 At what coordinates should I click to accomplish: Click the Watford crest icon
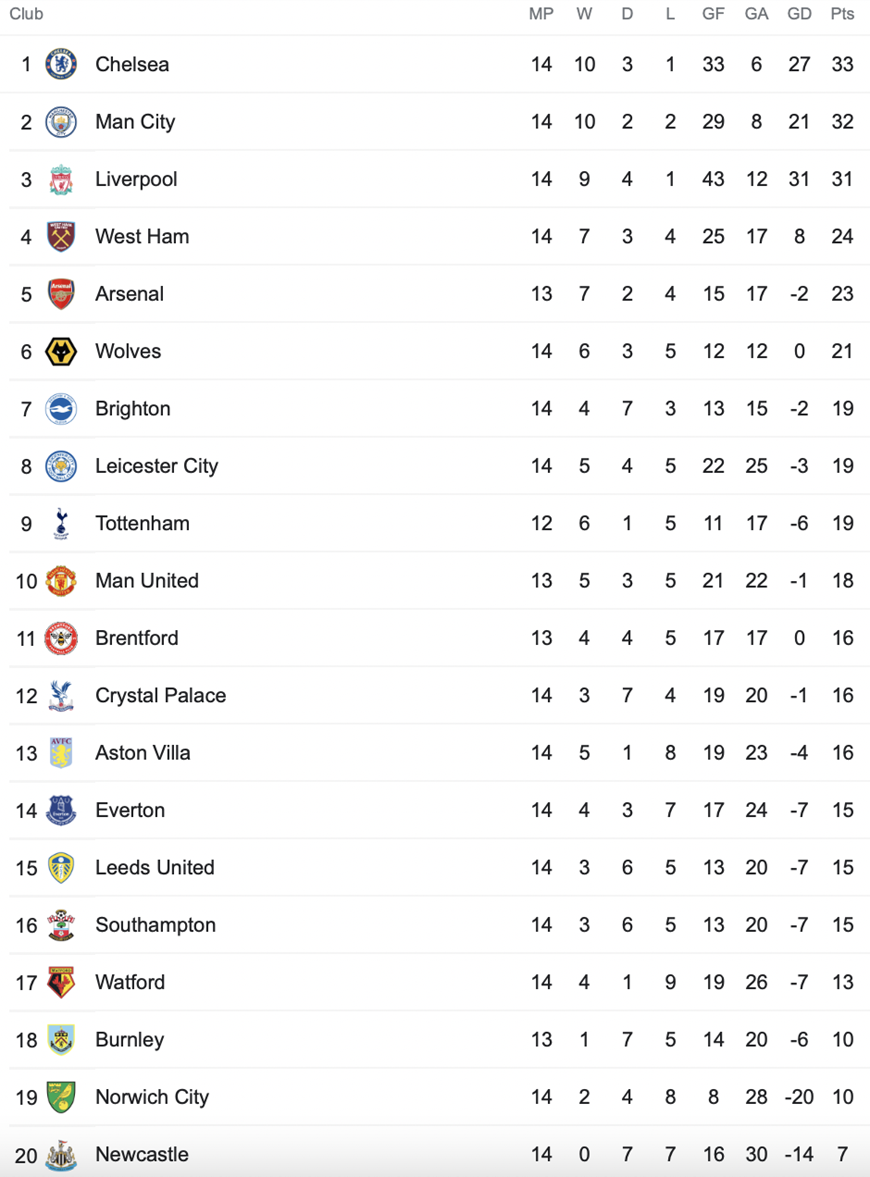tap(61, 982)
